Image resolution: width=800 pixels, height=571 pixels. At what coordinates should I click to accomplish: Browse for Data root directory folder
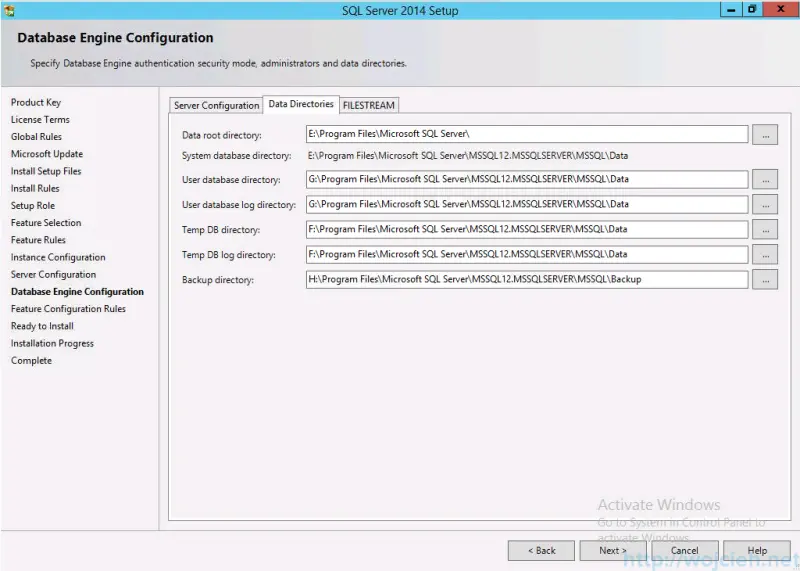[x=765, y=135]
